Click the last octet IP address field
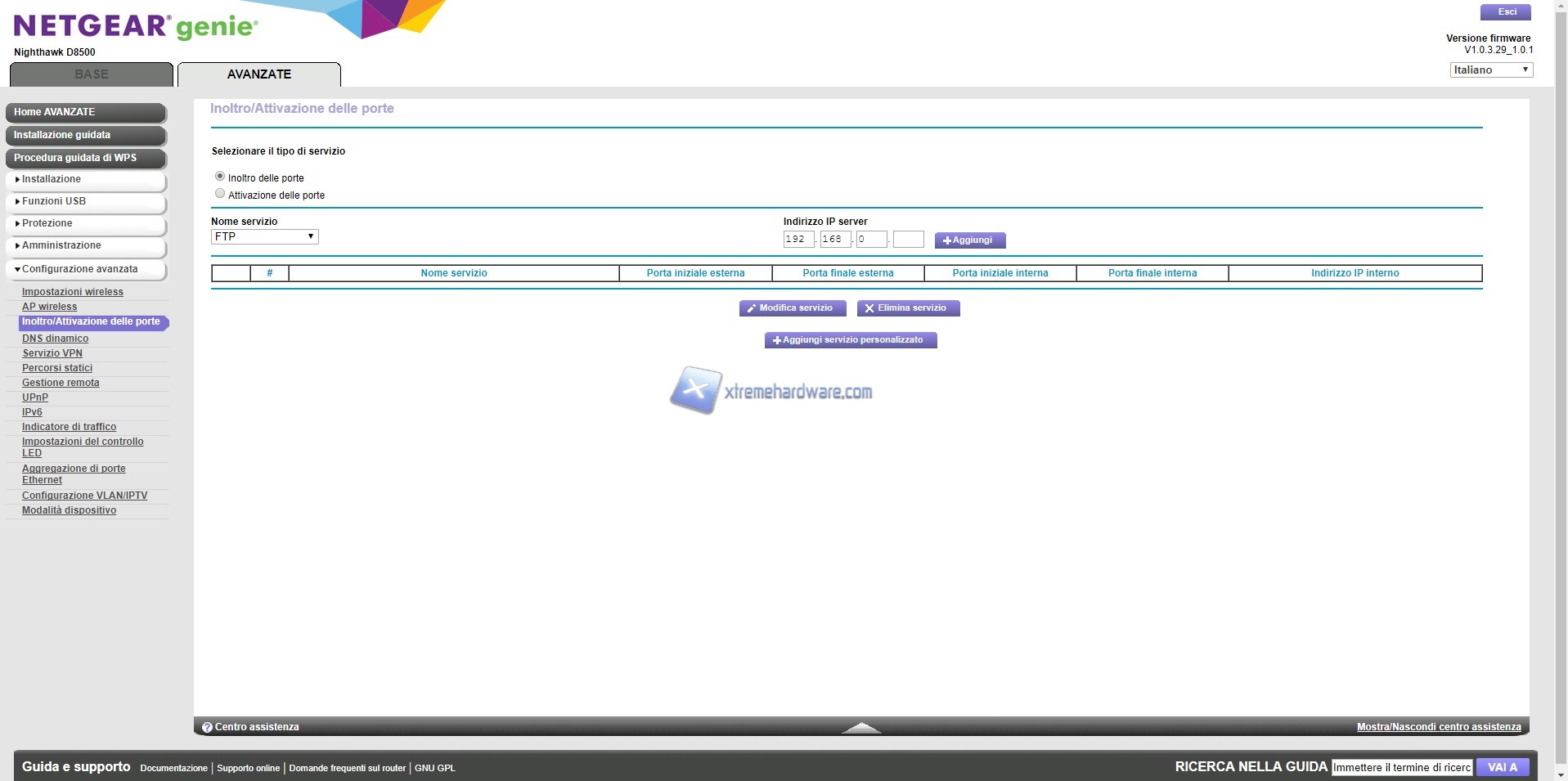1568x781 pixels. click(x=908, y=240)
